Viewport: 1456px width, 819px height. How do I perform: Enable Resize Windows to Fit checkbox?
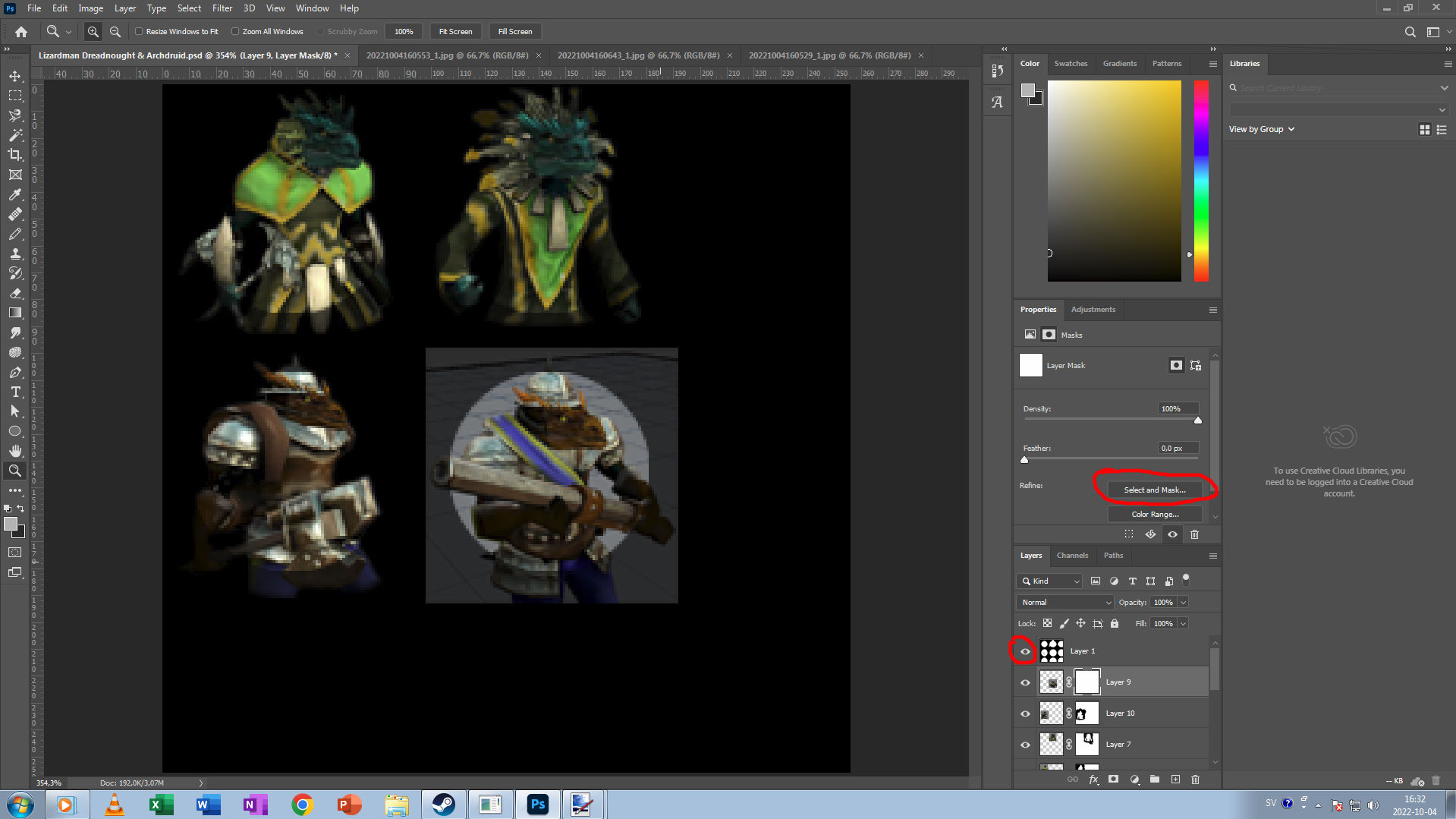tap(139, 32)
